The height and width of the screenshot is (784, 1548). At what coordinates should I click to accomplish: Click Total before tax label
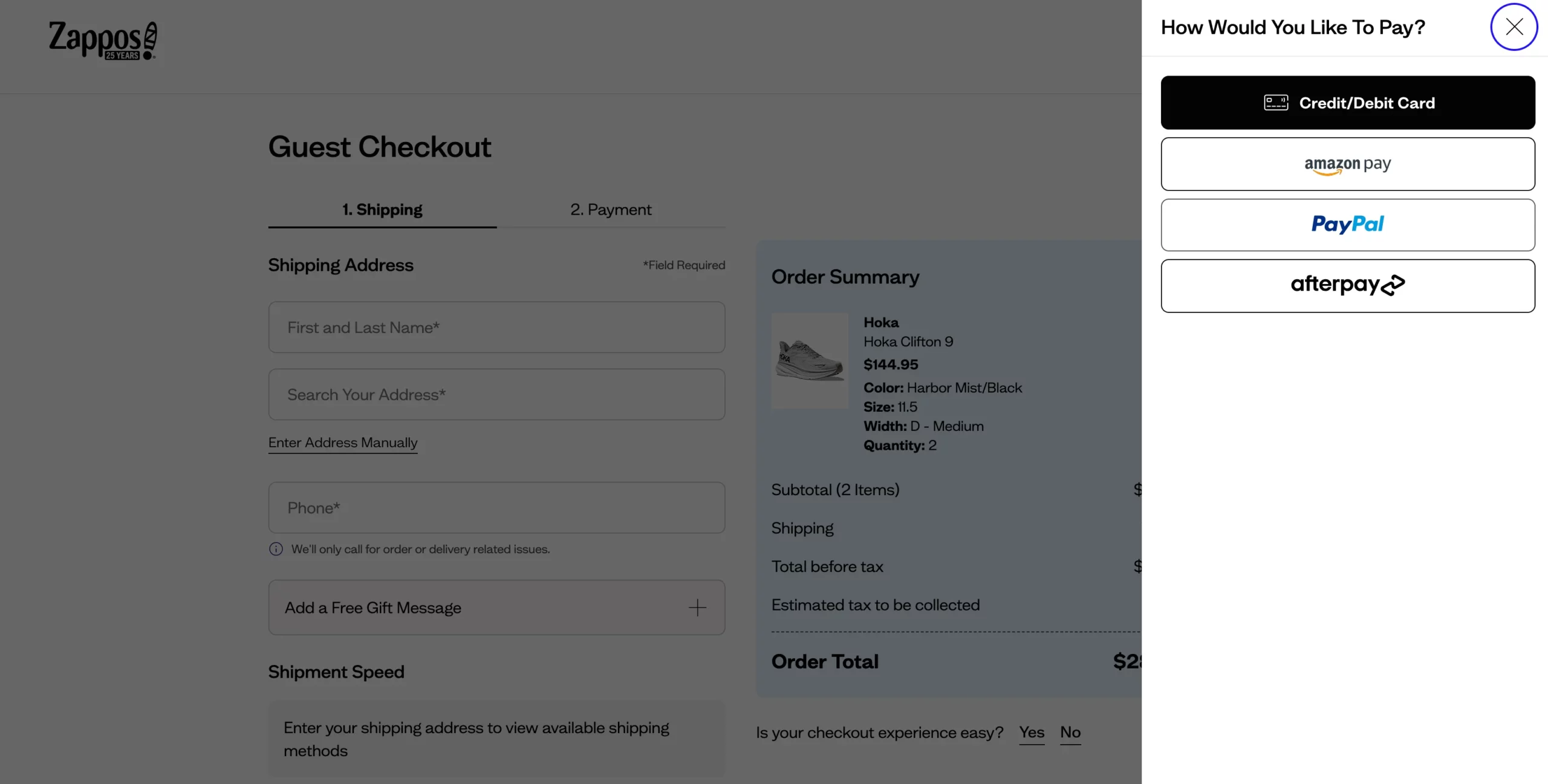[827, 566]
